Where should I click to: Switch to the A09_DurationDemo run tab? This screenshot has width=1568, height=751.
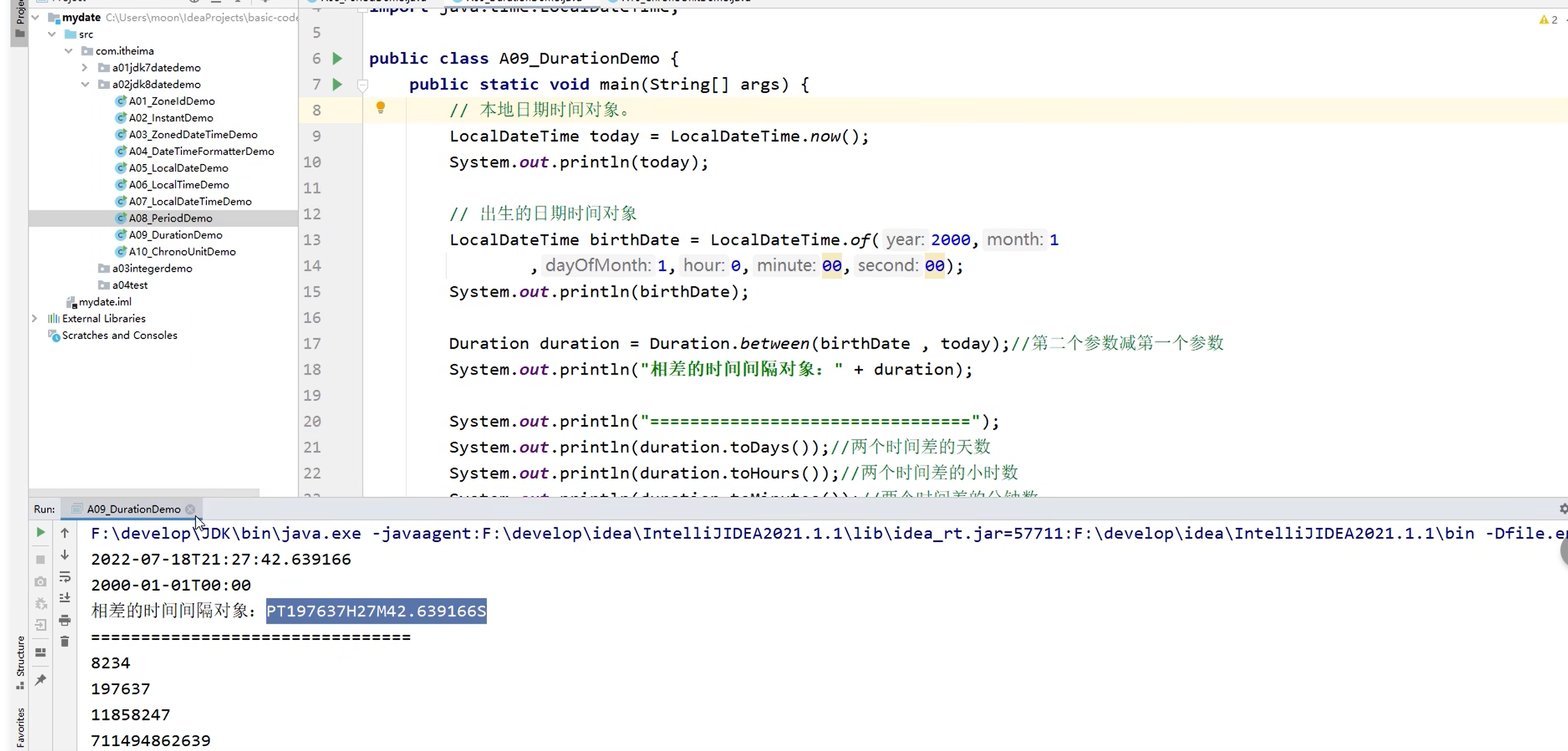132,509
